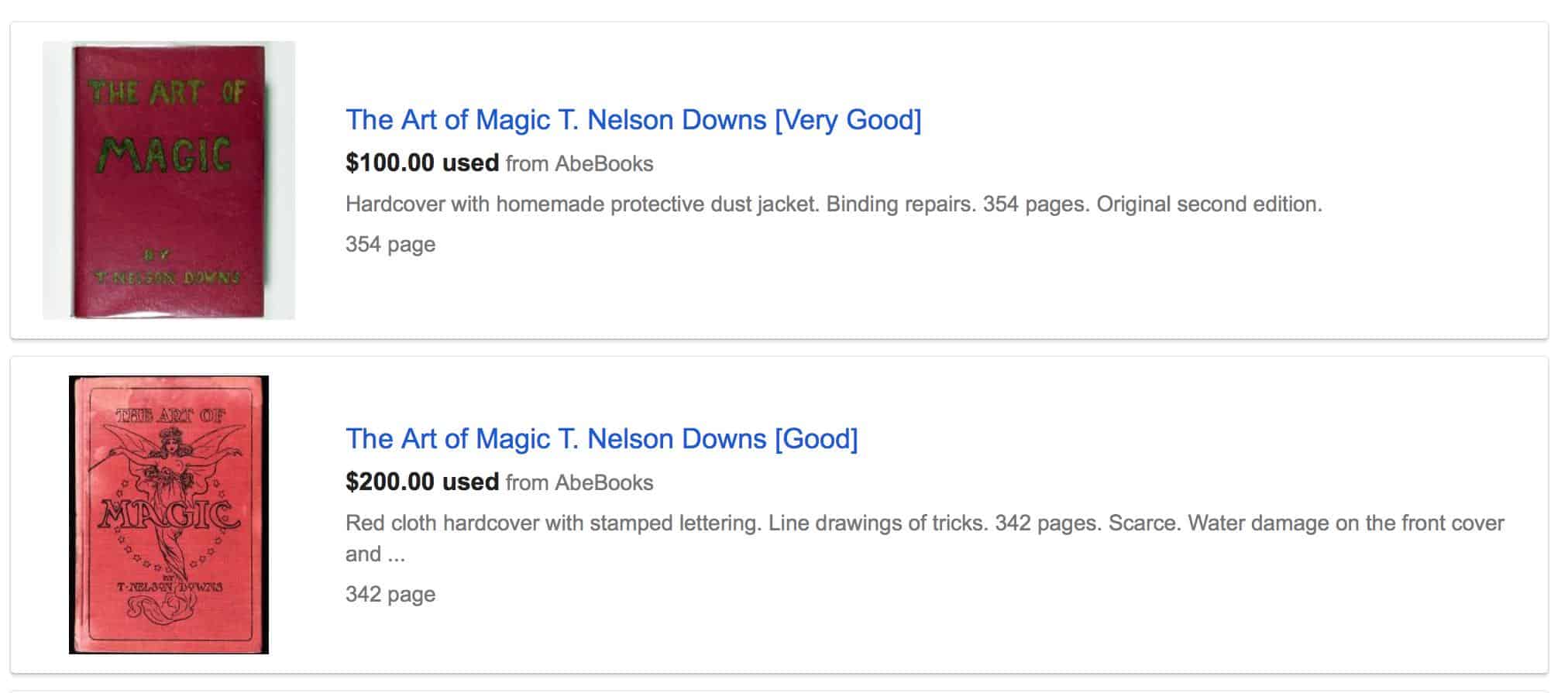Open the pink cover thumbnail with winged figure
Screen dimensions: 1568x693
pos(169,515)
